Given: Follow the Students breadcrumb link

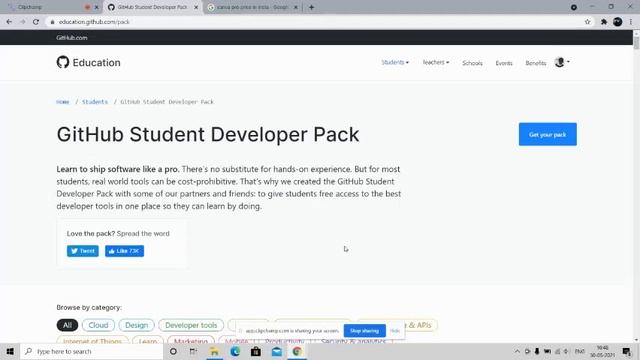Looking at the screenshot, I should [x=95, y=102].
